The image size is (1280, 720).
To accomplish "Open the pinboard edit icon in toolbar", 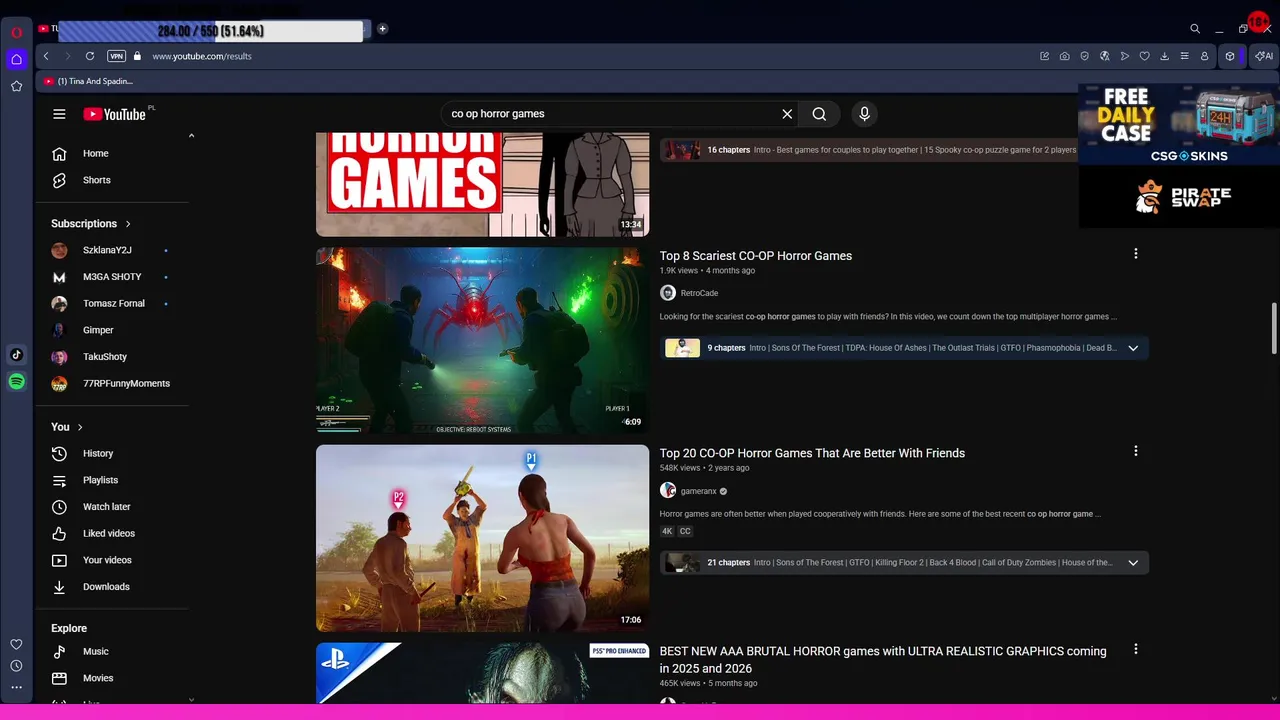I will pyautogui.click(x=1045, y=56).
